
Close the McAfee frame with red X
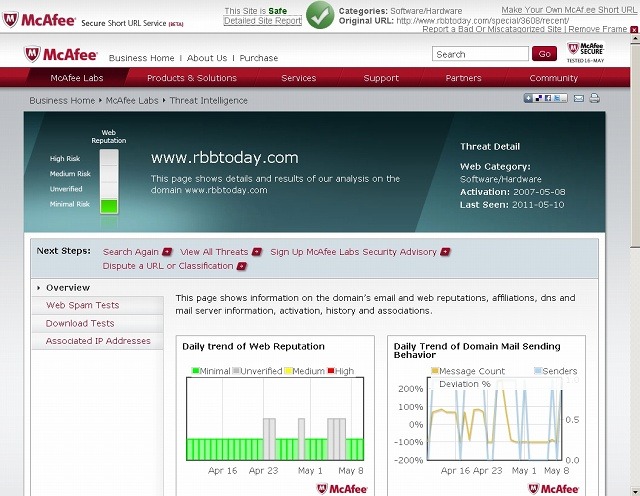pos(634,29)
